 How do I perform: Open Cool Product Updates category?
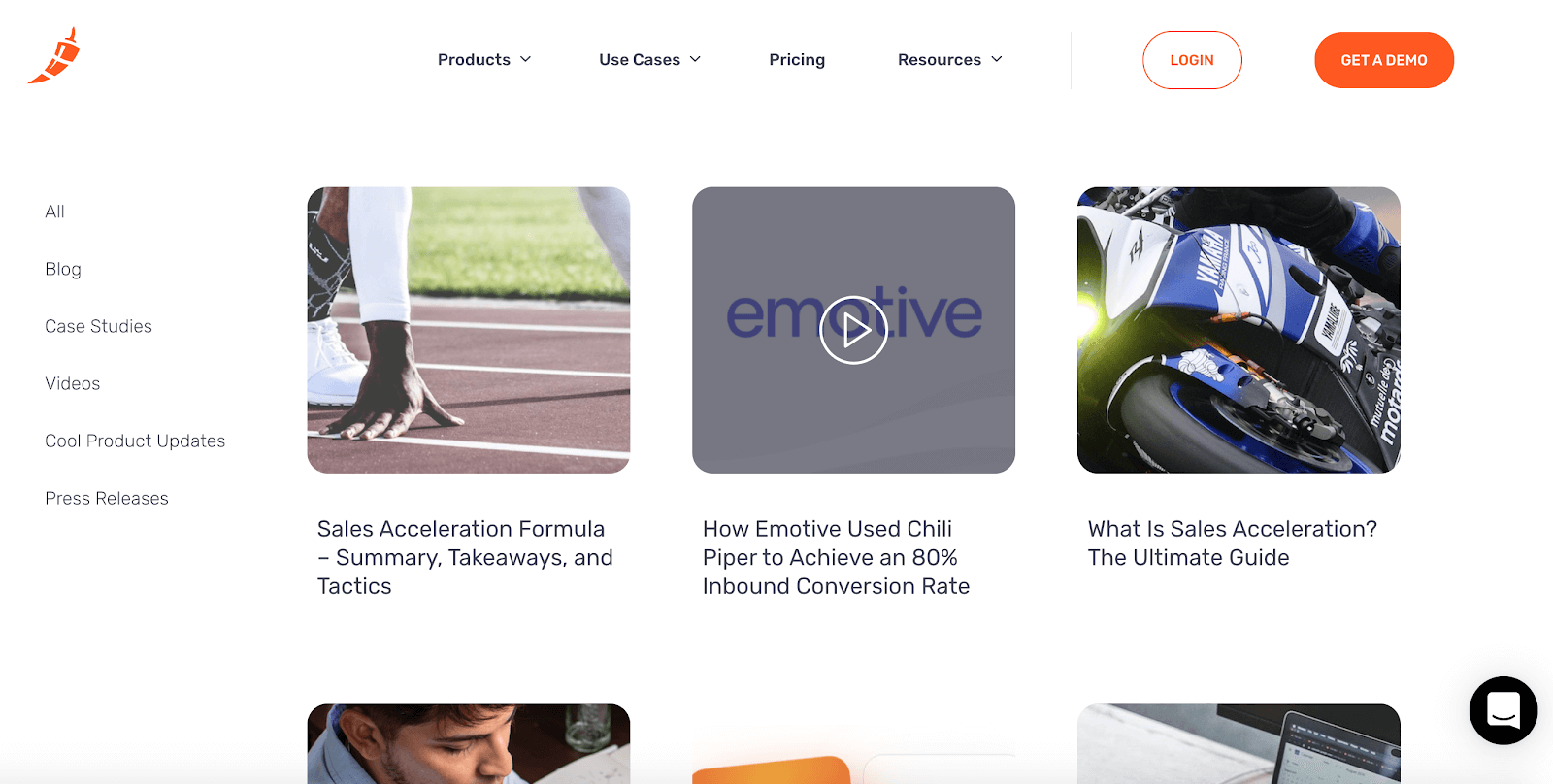135,441
